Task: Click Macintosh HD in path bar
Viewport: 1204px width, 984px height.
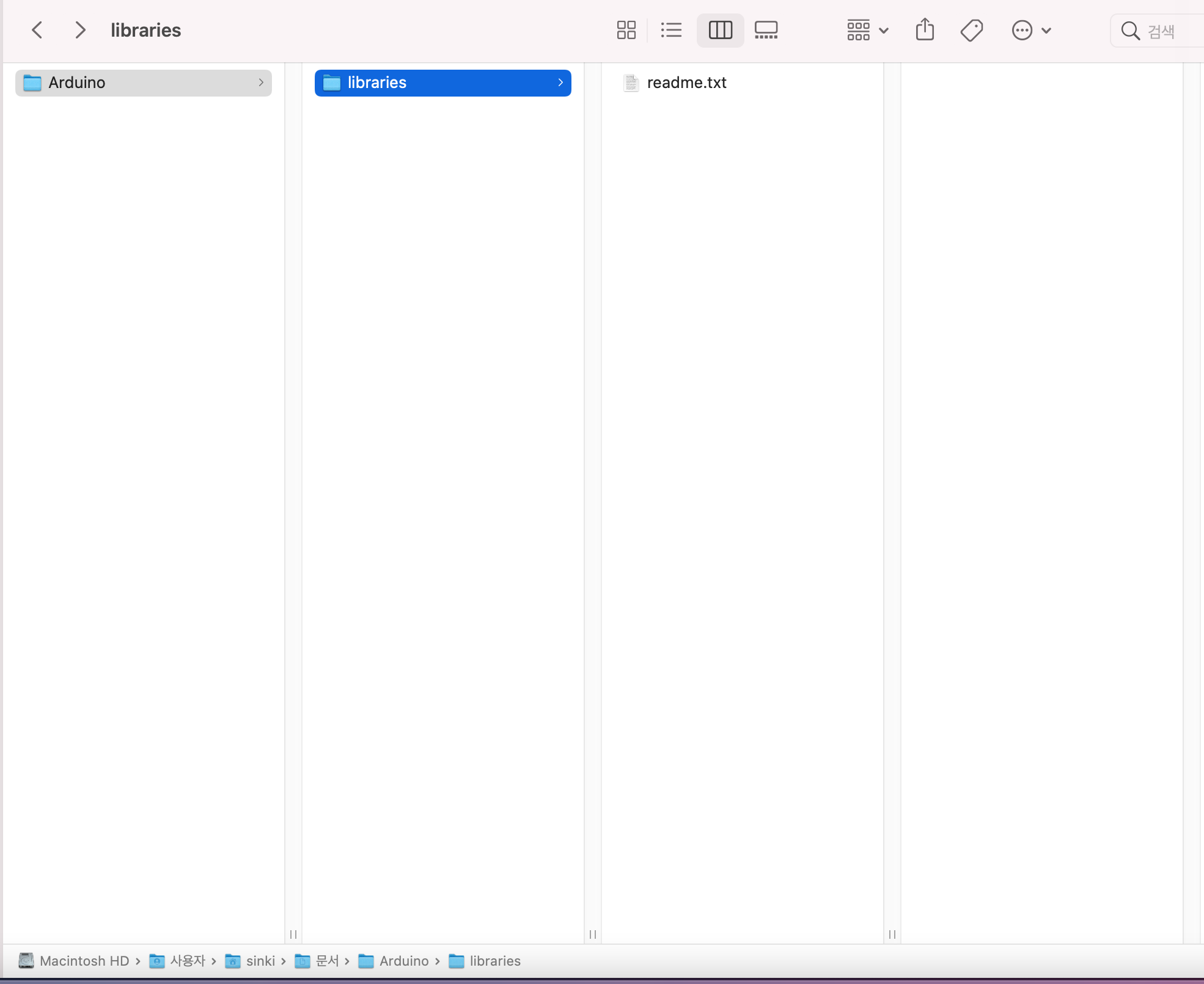Action: tap(84, 961)
